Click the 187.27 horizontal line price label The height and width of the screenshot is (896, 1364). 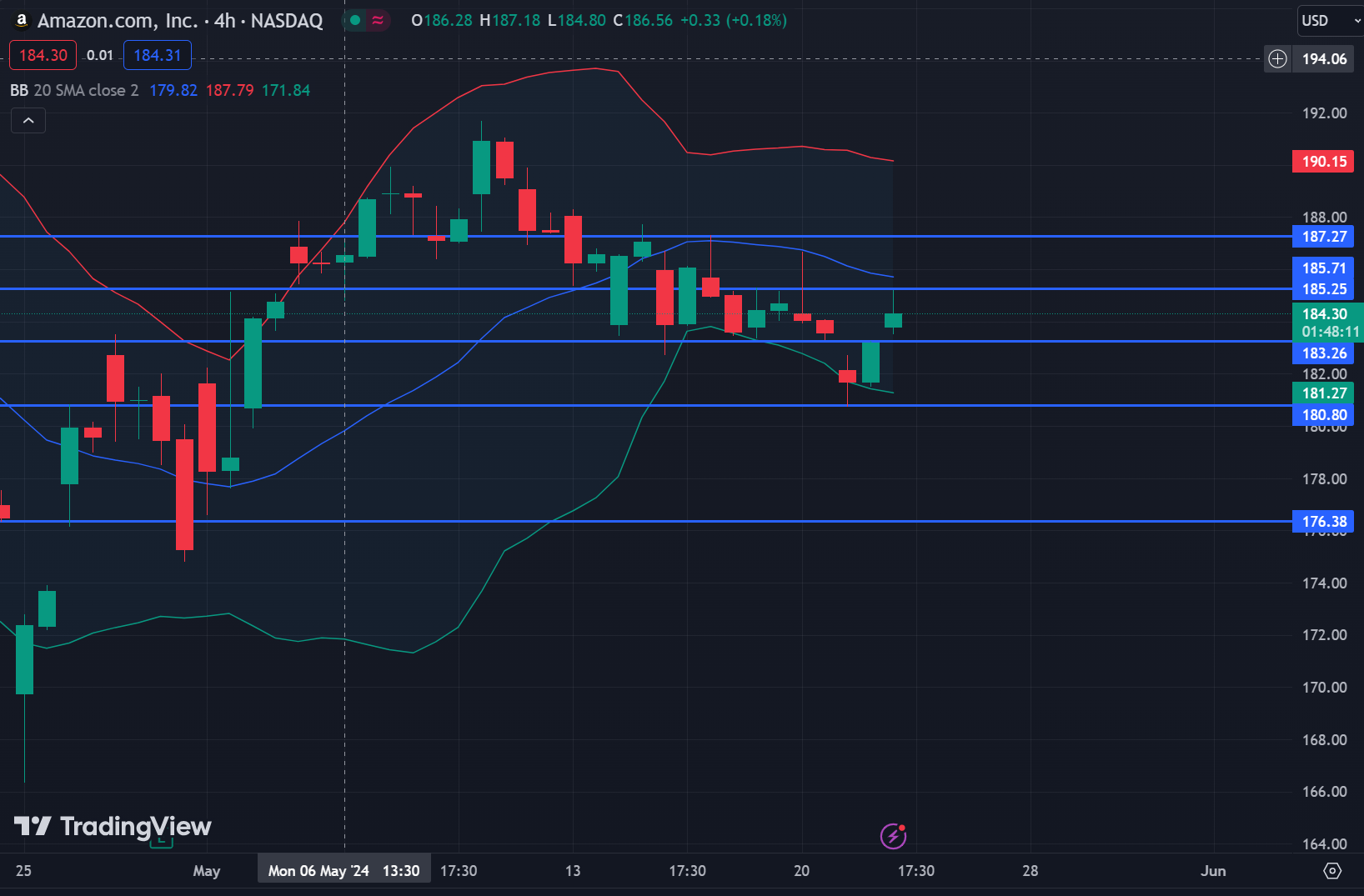1323,237
